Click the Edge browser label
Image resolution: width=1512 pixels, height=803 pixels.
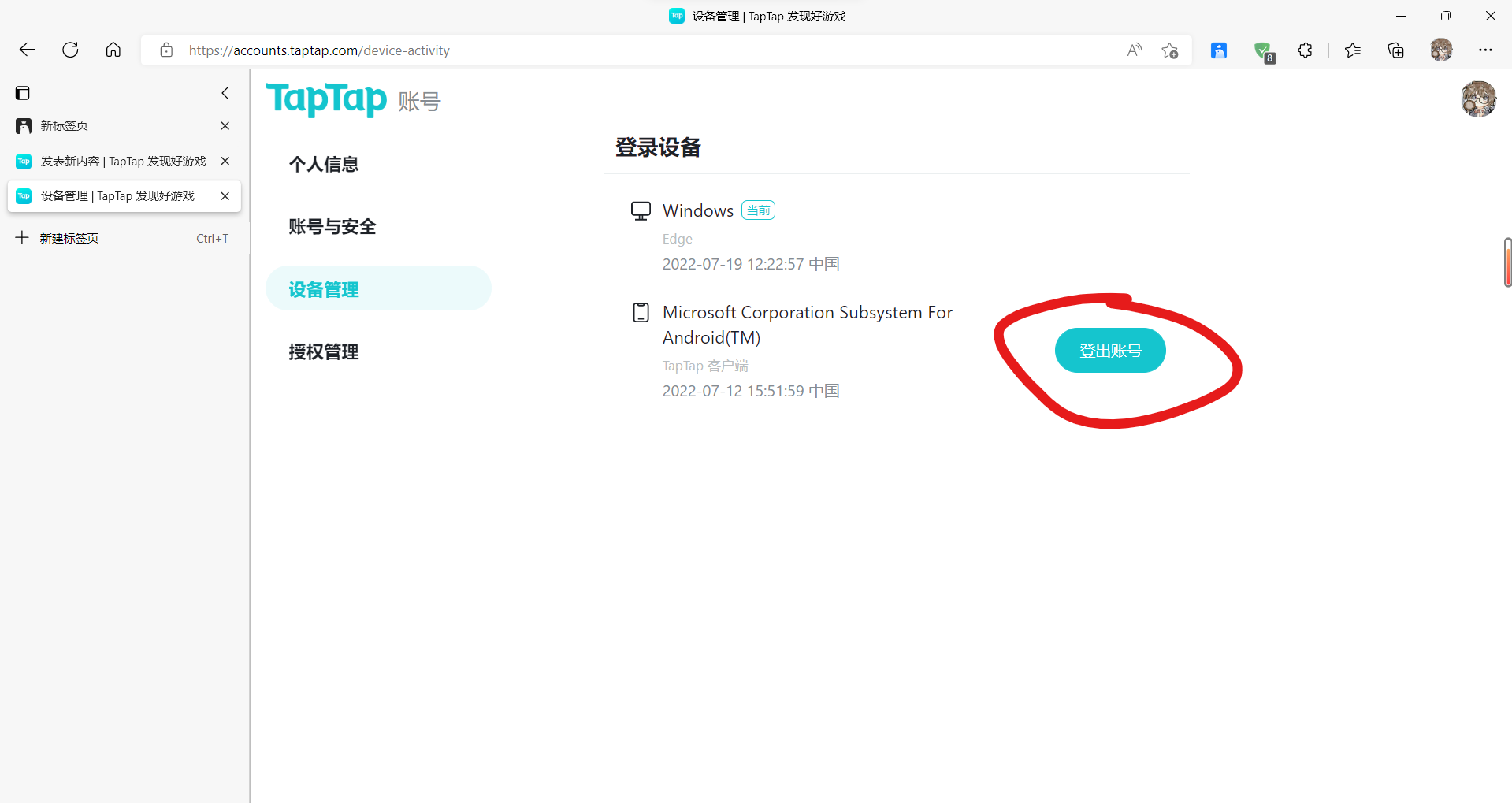(x=678, y=239)
